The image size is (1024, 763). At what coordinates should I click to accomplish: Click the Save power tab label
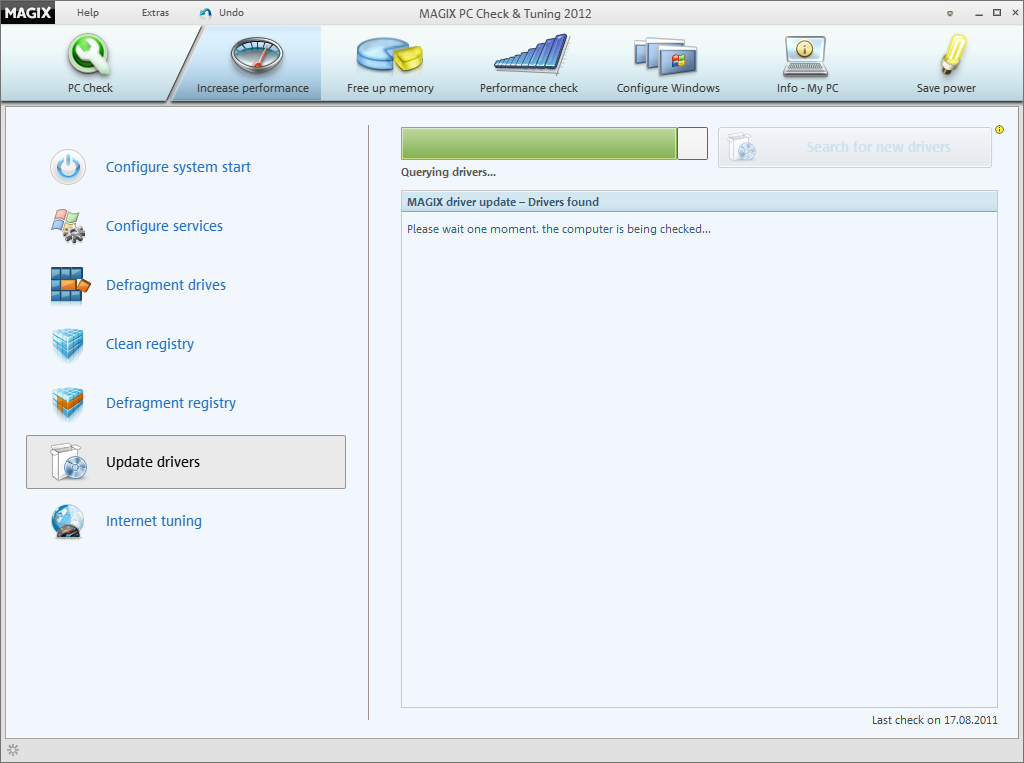[x=946, y=88]
